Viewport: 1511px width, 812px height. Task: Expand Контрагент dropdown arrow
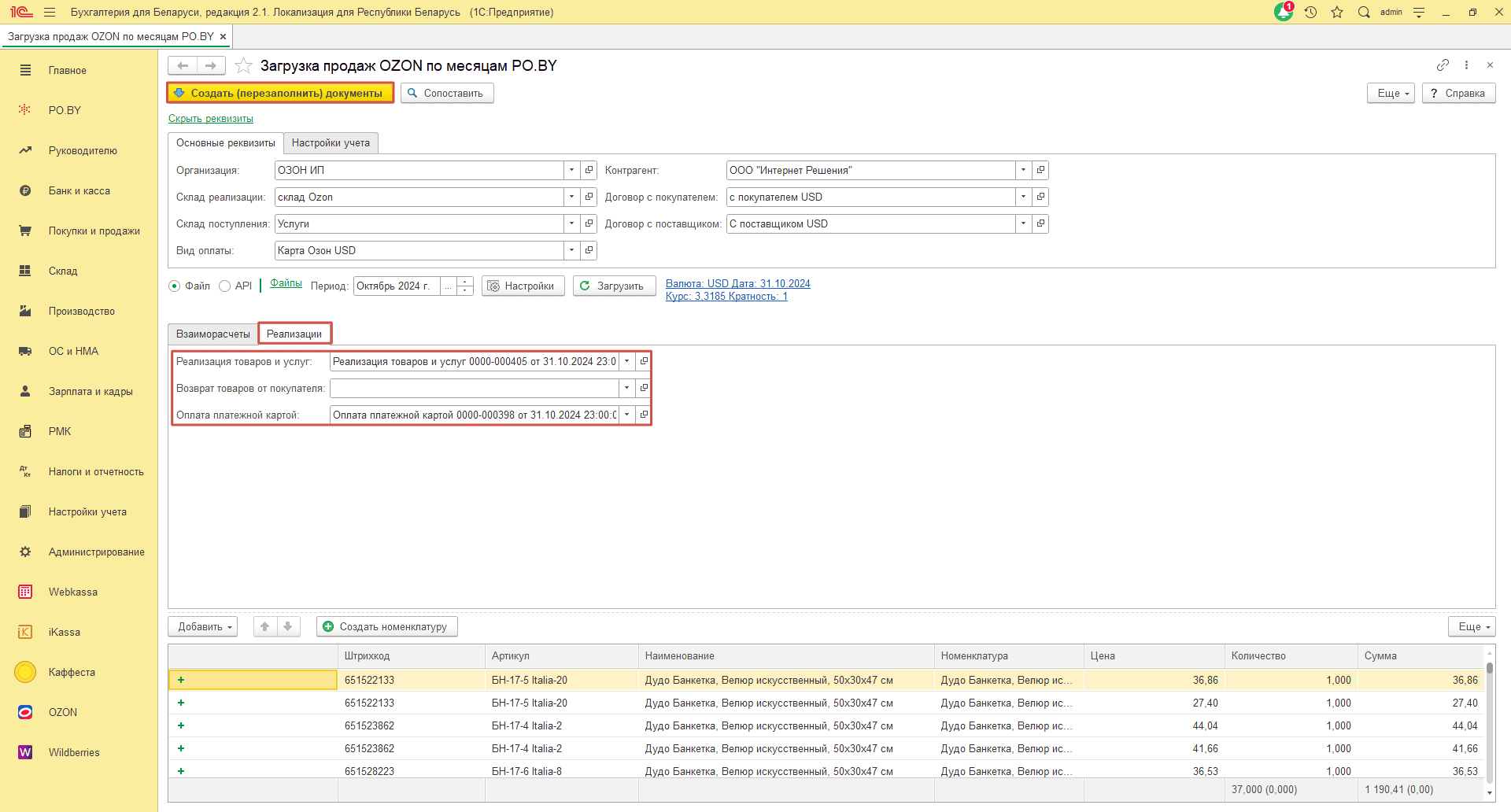tap(1023, 171)
